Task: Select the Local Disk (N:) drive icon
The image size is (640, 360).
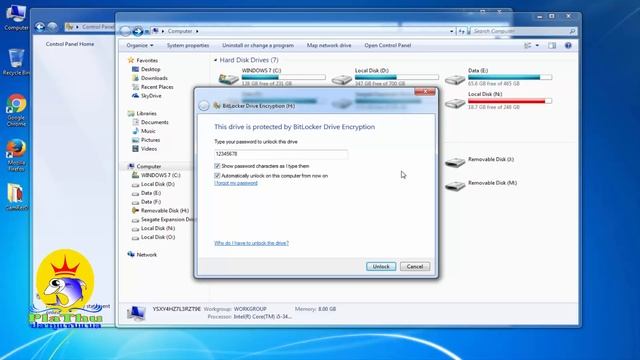Action: tap(455, 103)
